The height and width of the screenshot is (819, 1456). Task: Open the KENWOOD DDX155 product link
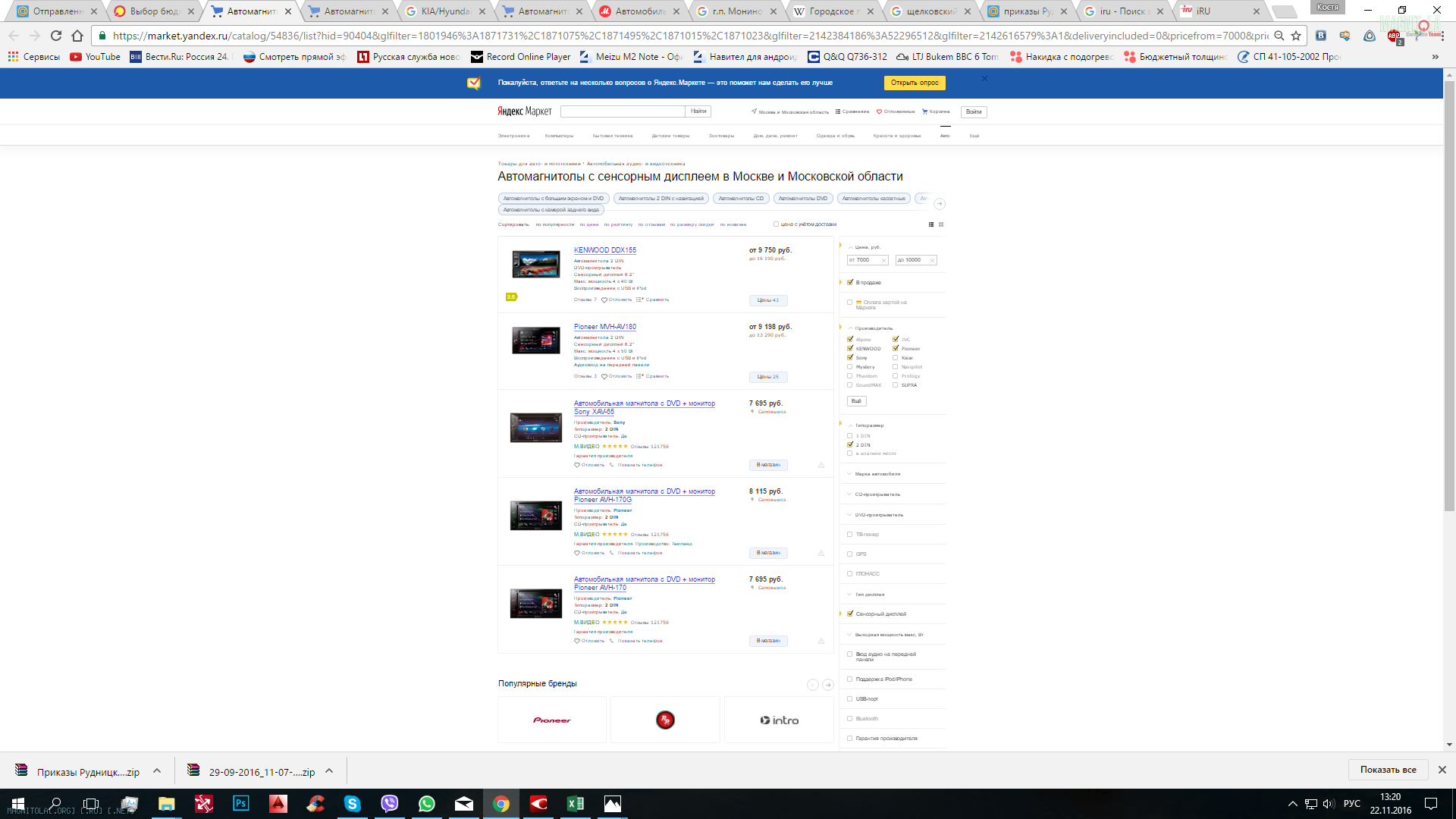[604, 250]
